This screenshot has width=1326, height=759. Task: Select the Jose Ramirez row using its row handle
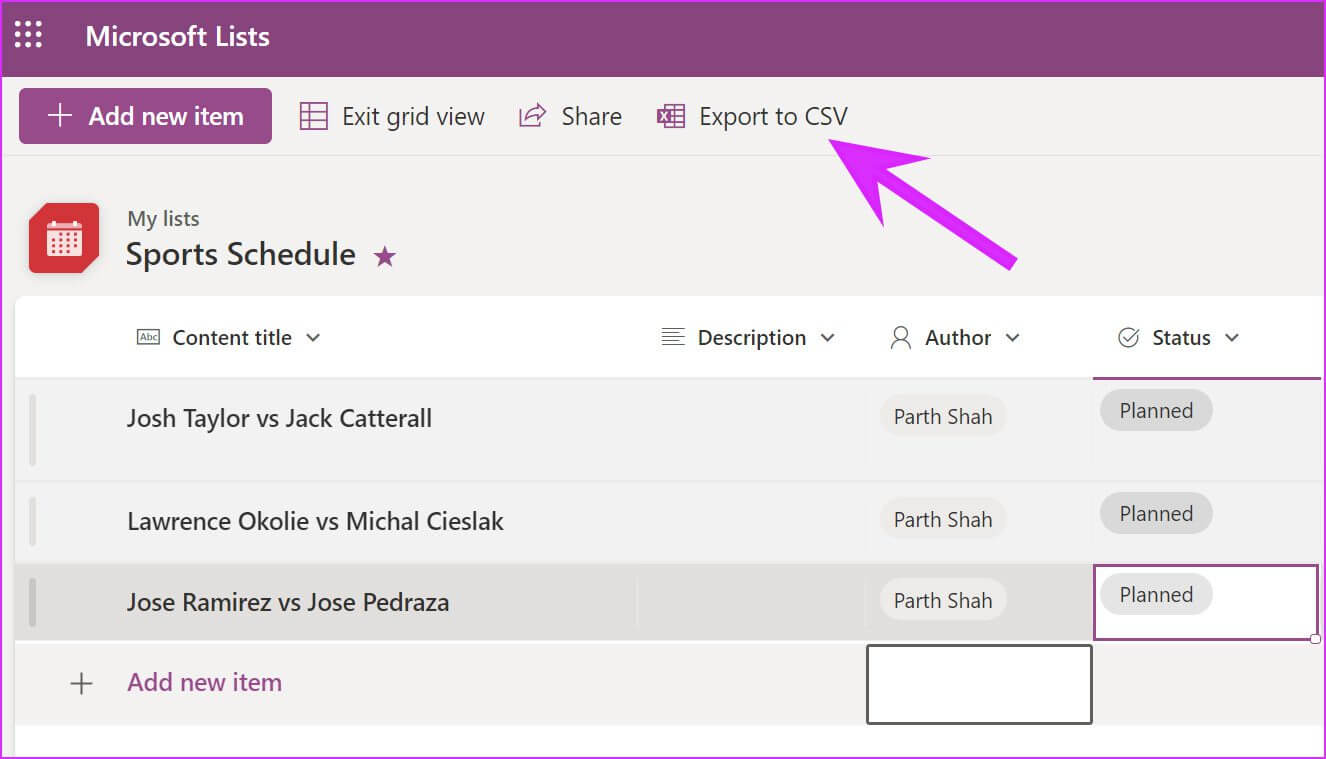point(33,602)
